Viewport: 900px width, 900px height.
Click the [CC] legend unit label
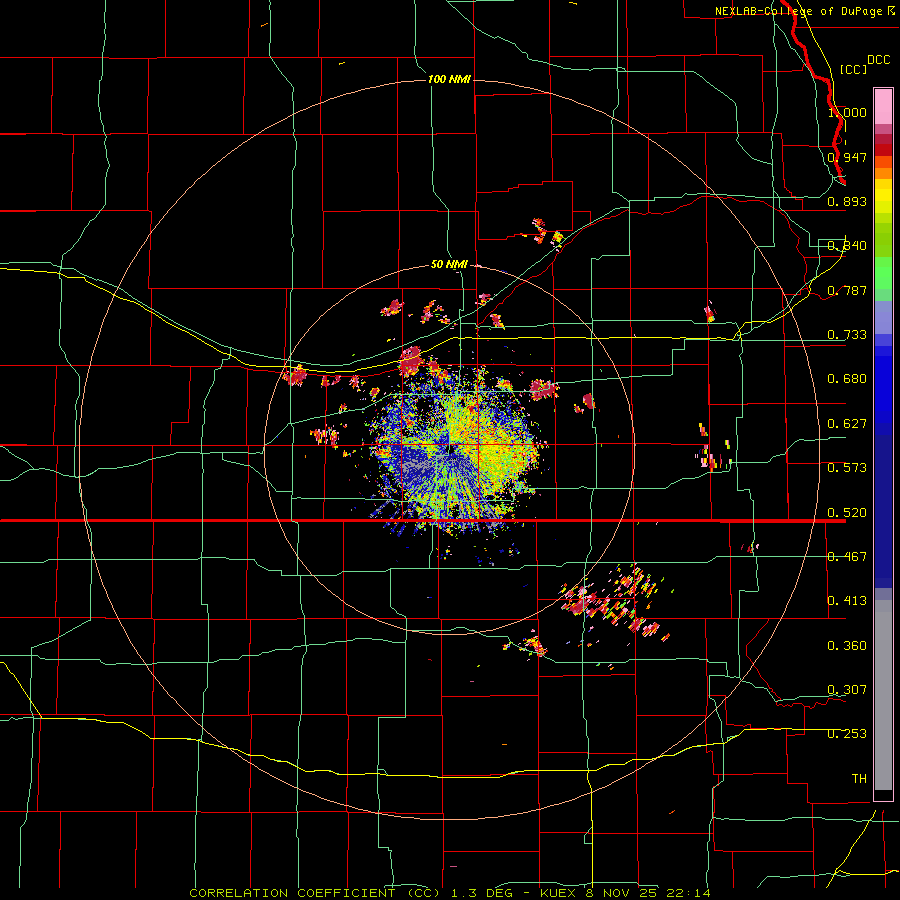(853, 69)
